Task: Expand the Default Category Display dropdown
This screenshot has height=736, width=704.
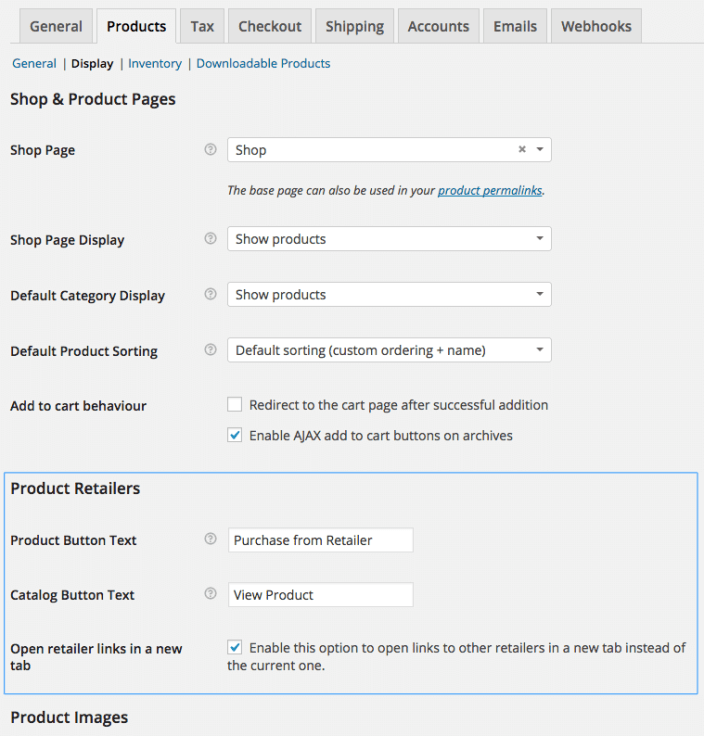Action: tap(389, 295)
